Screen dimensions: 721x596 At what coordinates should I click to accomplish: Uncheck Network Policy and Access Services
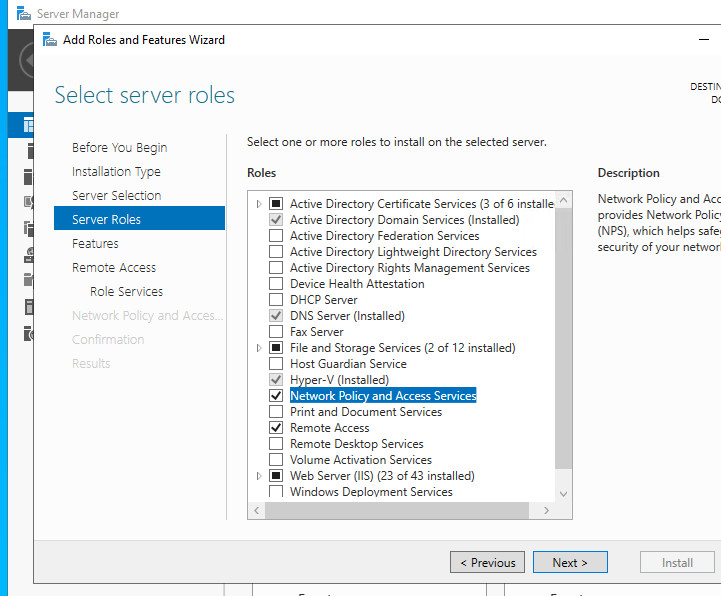pos(276,396)
